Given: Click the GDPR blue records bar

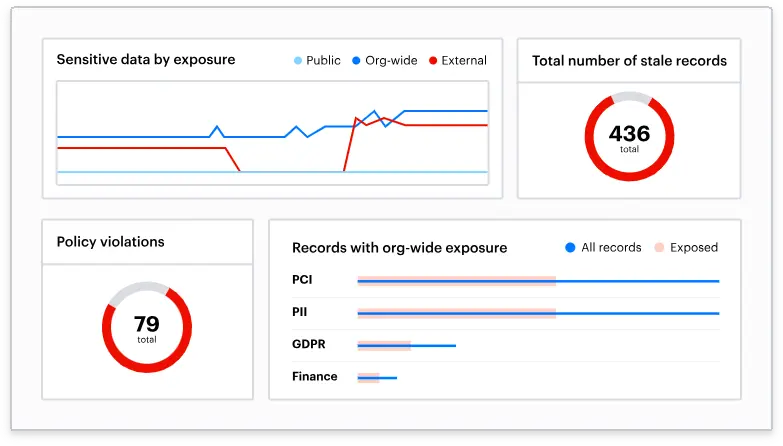Looking at the screenshot, I should (434, 346).
